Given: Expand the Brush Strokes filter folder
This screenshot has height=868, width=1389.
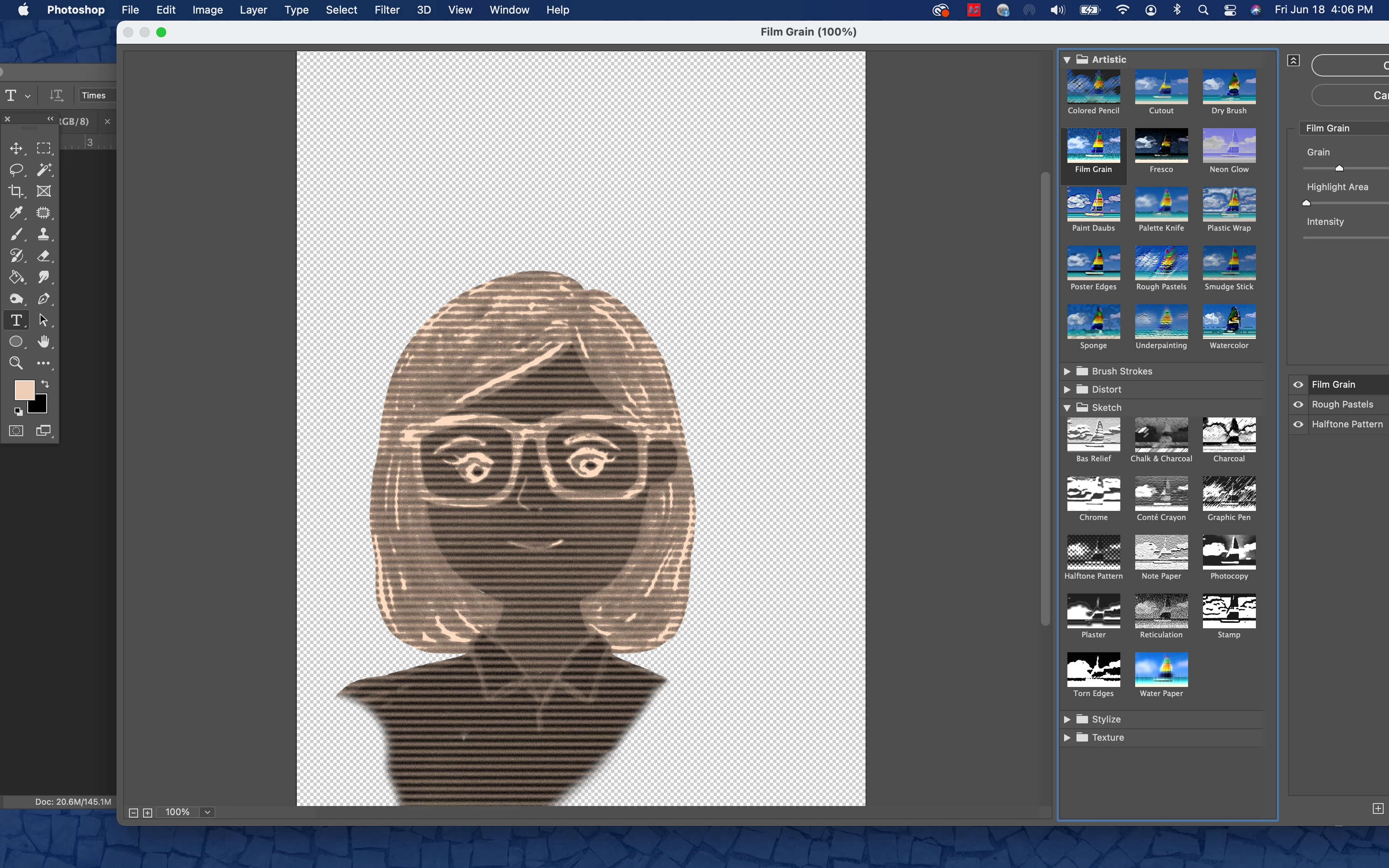Looking at the screenshot, I should (1067, 372).
